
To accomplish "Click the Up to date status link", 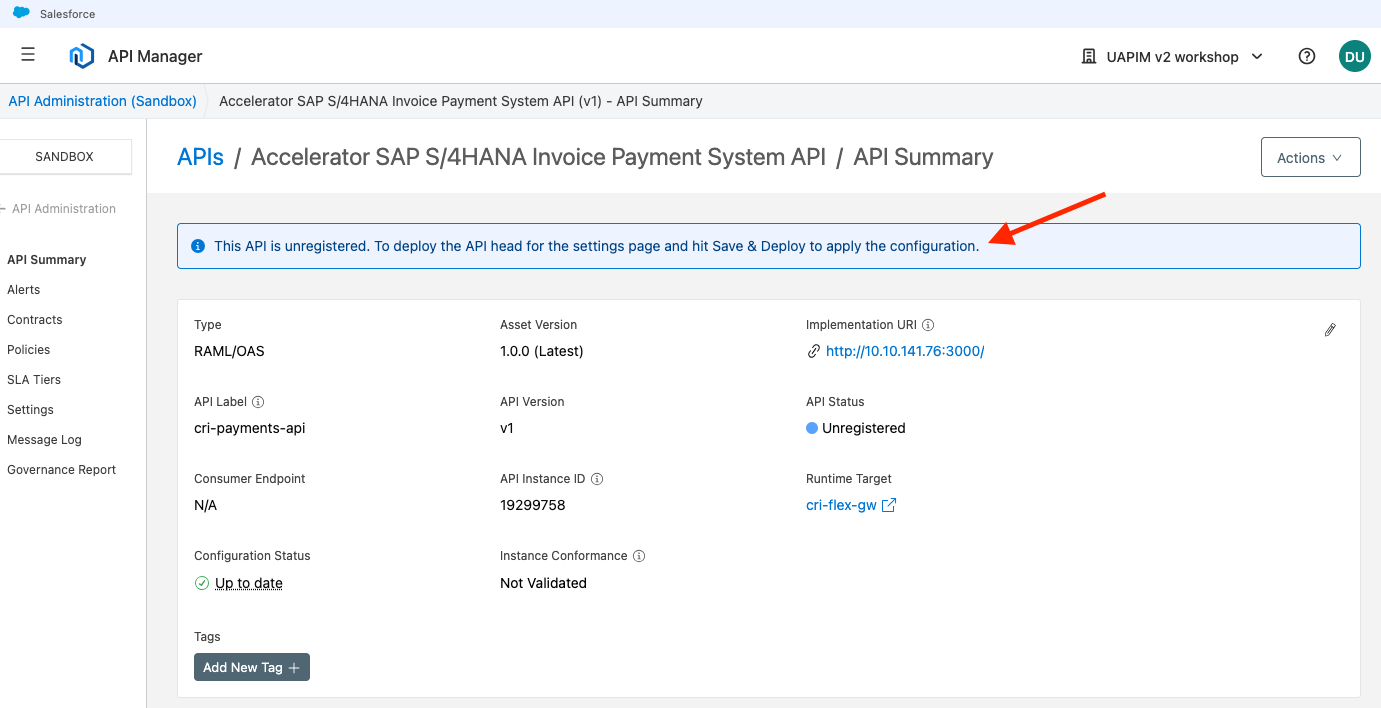I will (x=249, y=583).
